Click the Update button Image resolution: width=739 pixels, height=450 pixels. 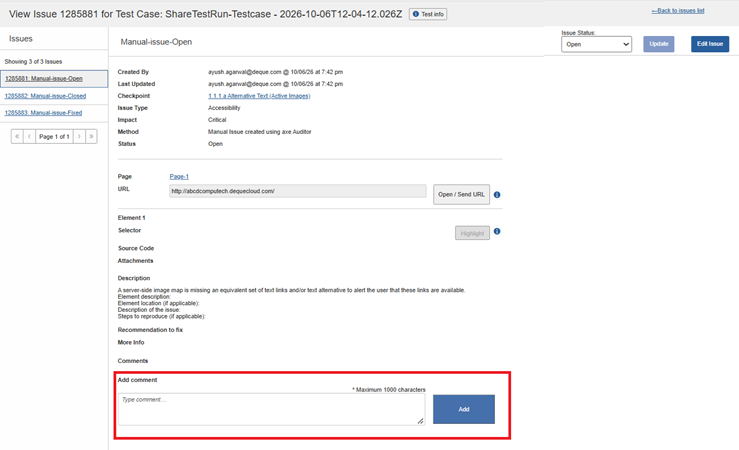pos(658,44)
